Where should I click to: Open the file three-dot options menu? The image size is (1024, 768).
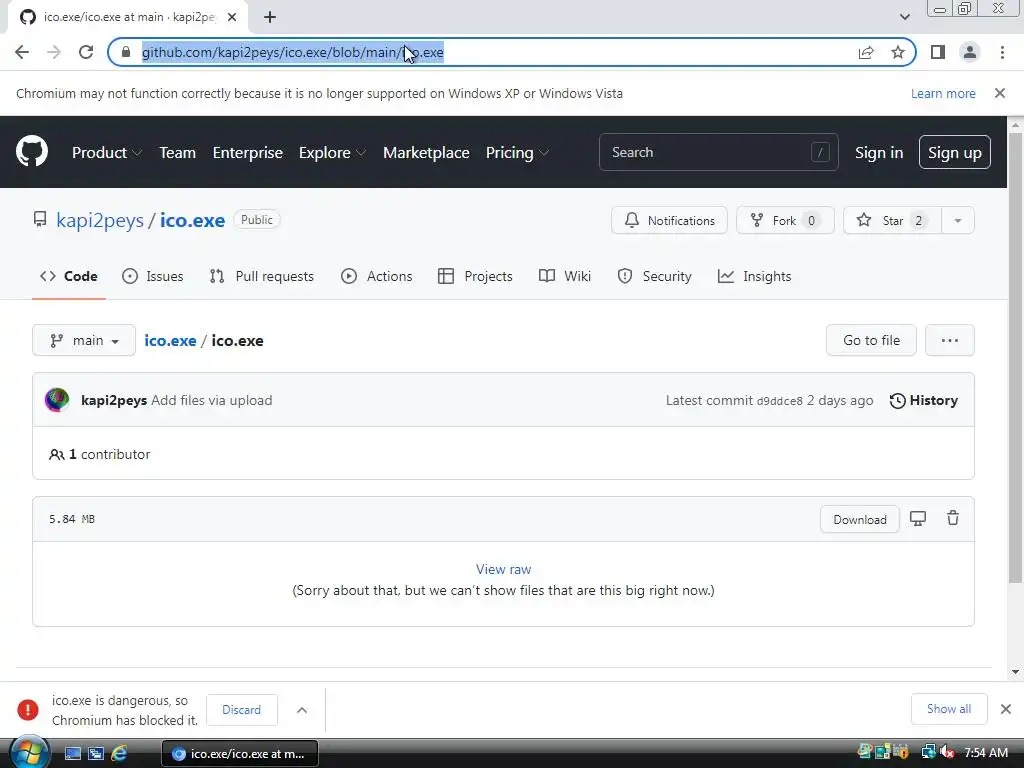(x=950, y=340)
